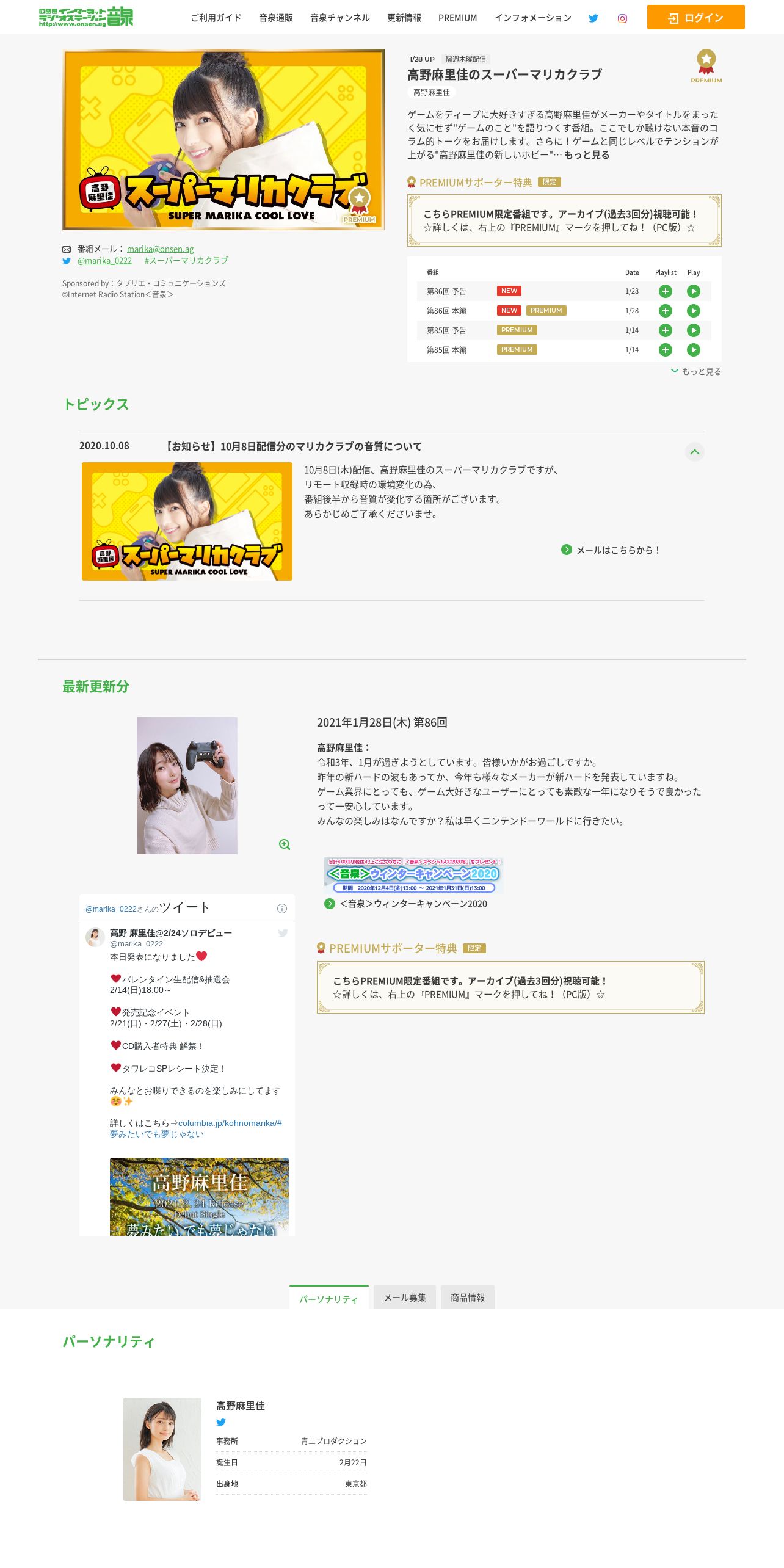This screenshot has width=784, height=1568.
Task: Click the magnify icon beside the latest photo
Action: click(285, 844)
